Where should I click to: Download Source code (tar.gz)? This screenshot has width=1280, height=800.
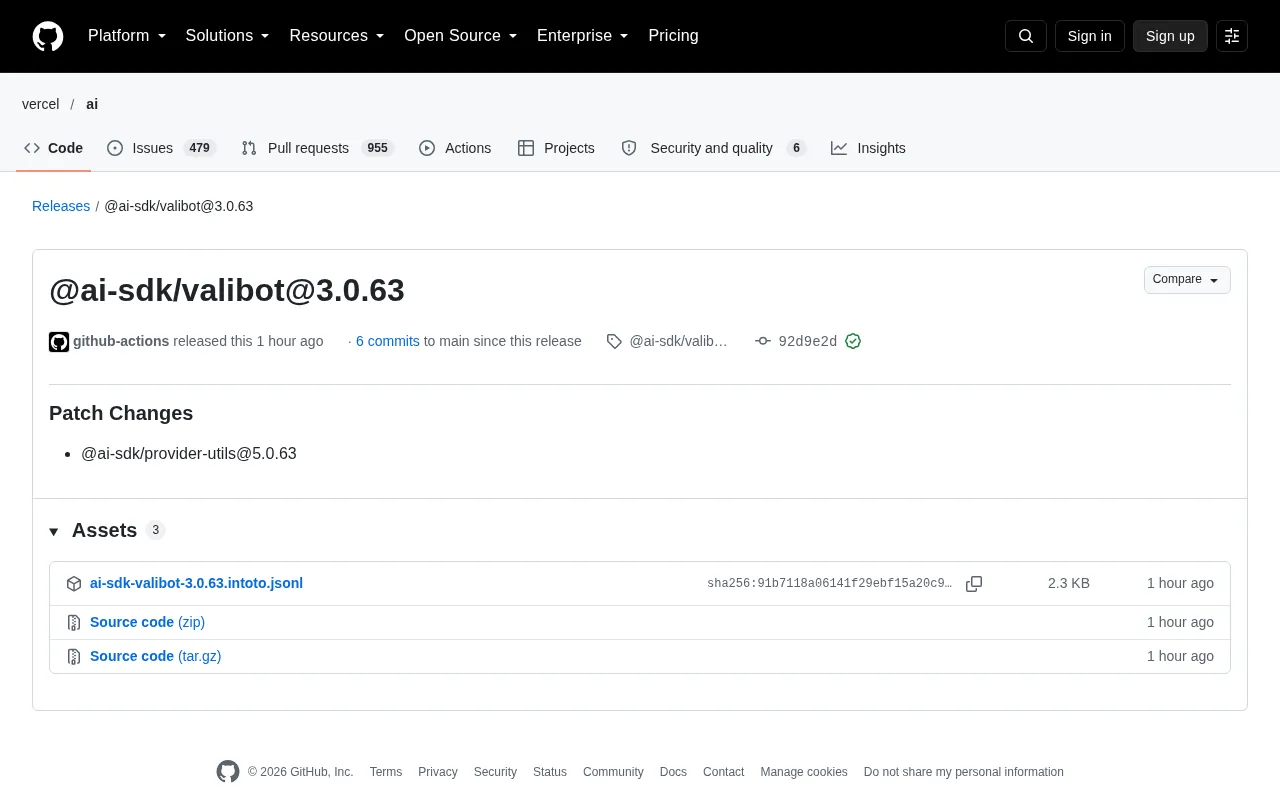click(x=155, y=656)
